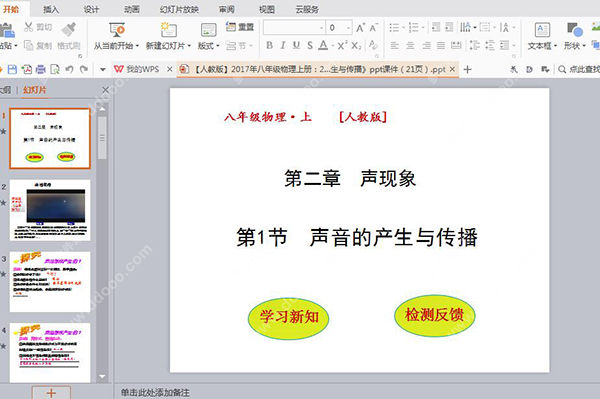The width and height of the screenshot is (600, 399).
Task: Click the numbered list icon
Action: pos(414,28)
